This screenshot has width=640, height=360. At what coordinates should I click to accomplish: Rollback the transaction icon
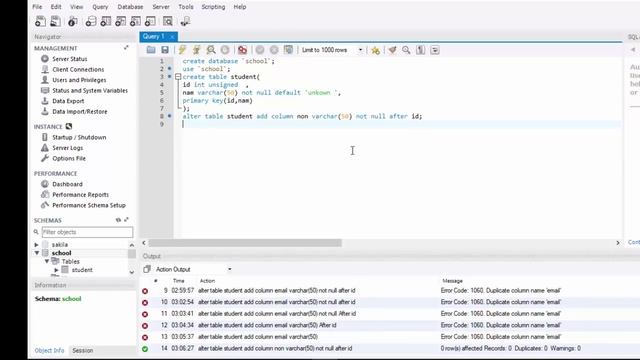click(x=274, y=50)
